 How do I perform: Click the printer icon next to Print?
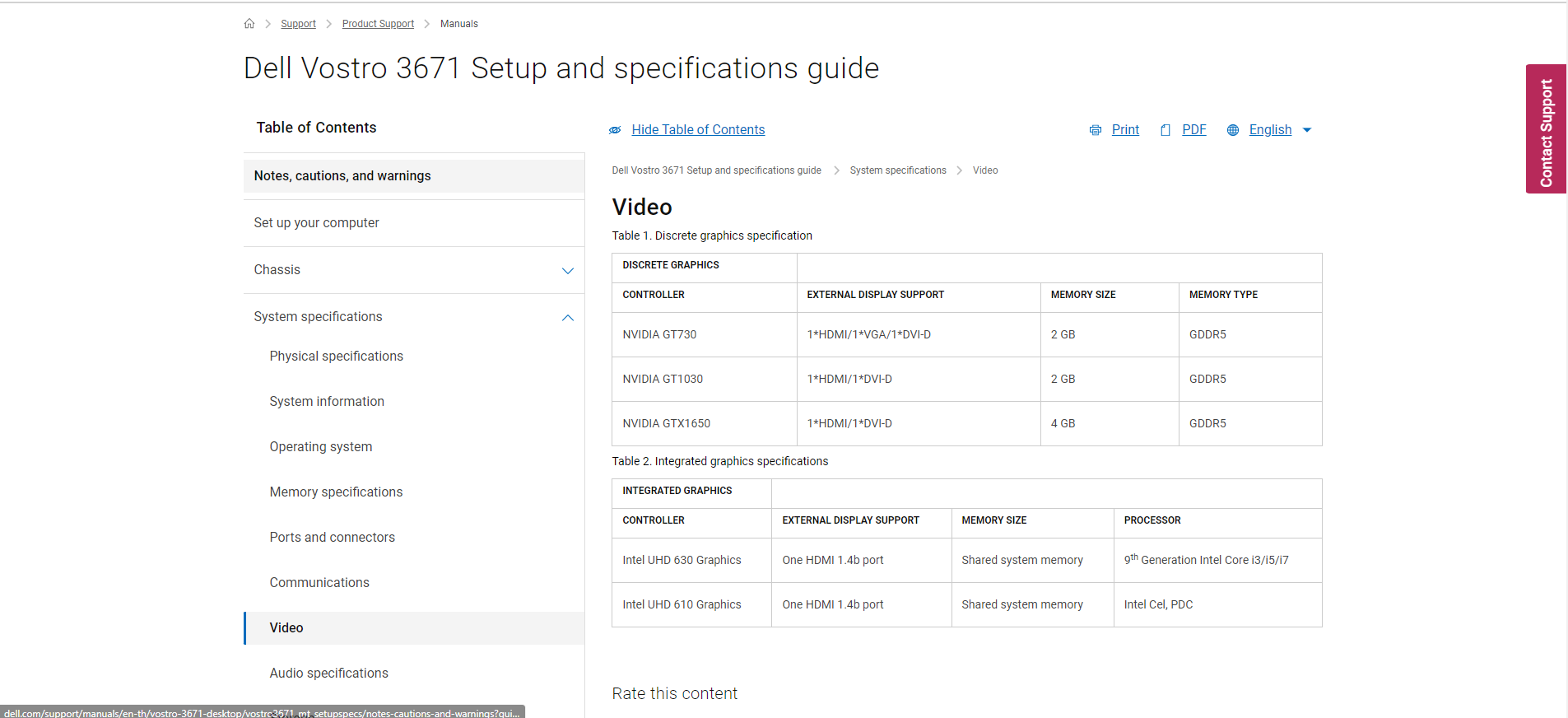(x=1096, y=130)
